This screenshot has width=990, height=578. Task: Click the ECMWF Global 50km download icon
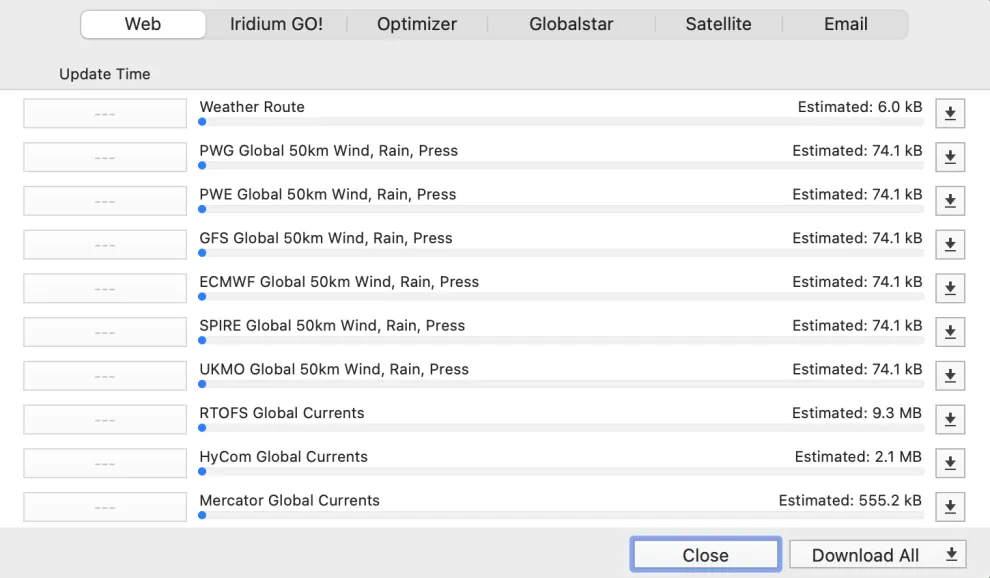(949, 288)
